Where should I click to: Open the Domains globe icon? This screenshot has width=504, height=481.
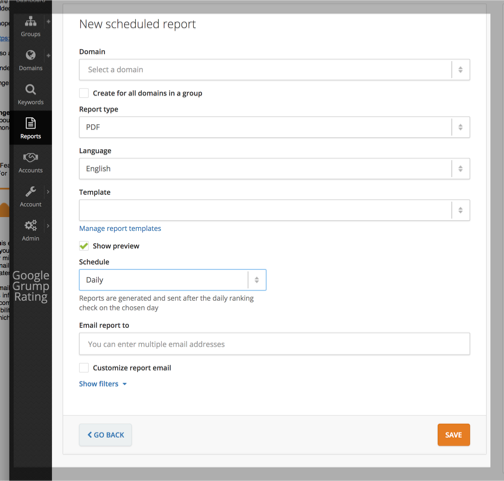tap(30, 55)
